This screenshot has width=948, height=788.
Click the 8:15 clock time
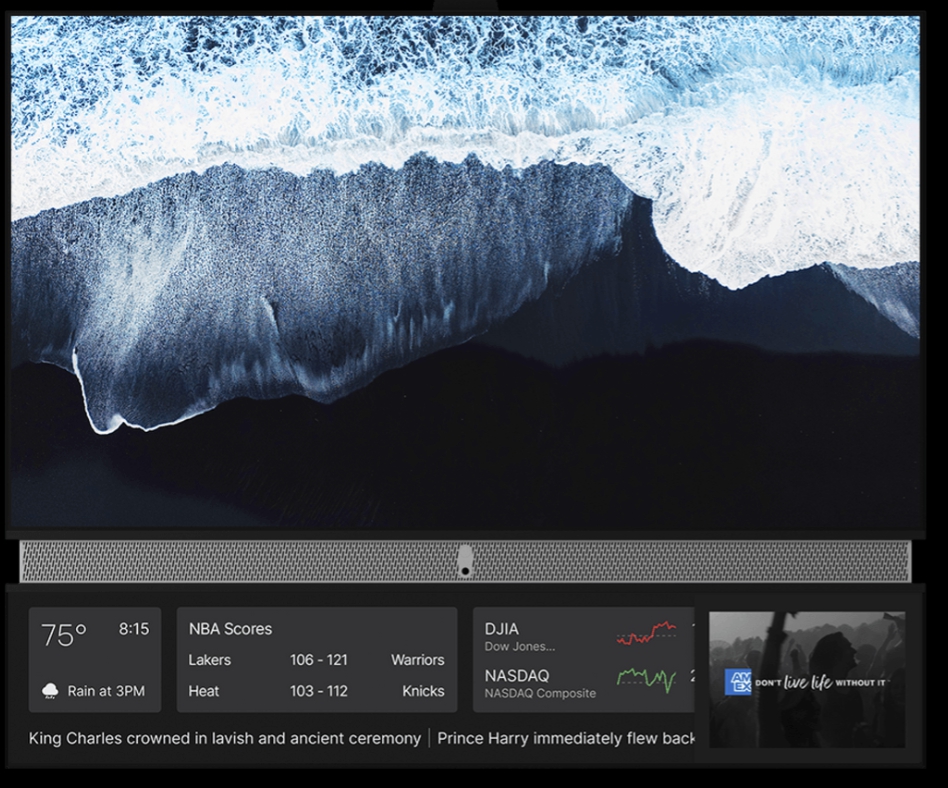(x=134, y=629)
